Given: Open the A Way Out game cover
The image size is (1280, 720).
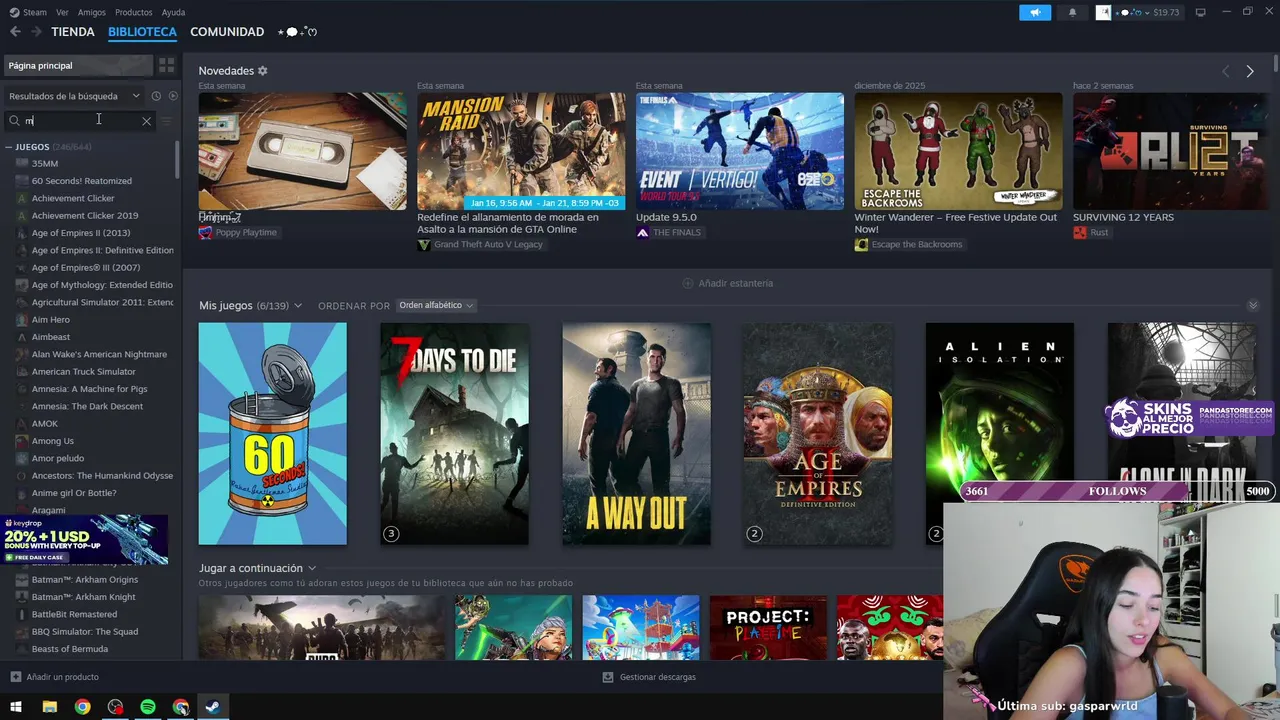Looking at the screenshot, I should (x=636, y=434).
